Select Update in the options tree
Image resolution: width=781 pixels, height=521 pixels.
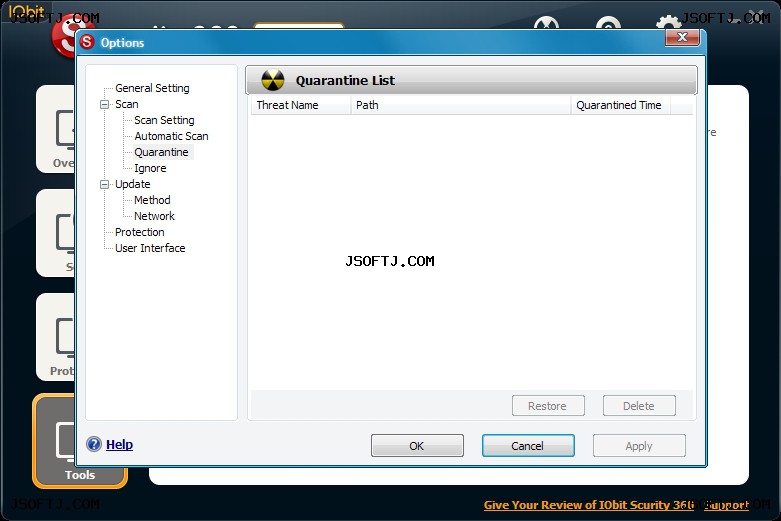[132, 184]
